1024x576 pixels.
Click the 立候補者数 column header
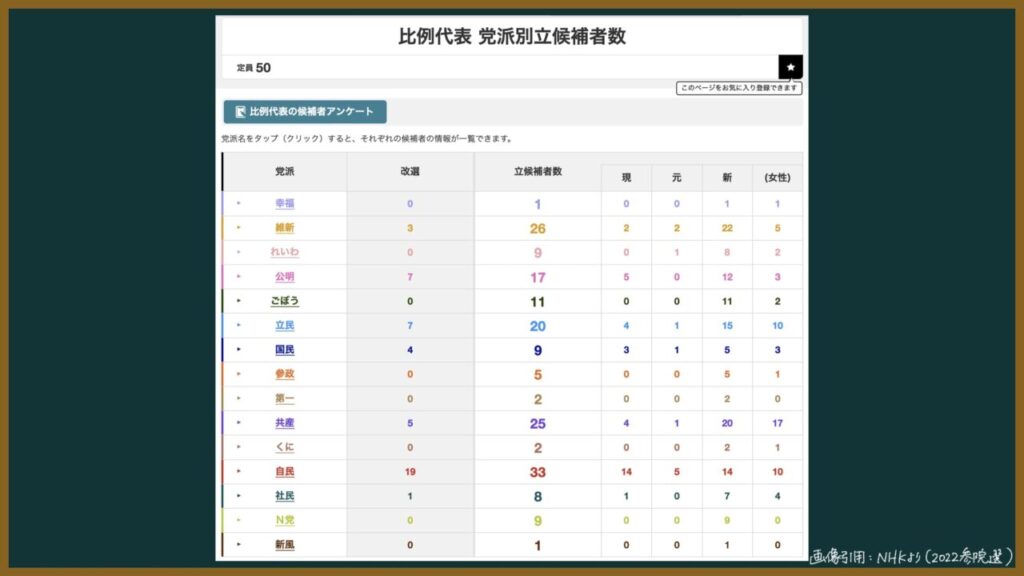pos(538,172)
